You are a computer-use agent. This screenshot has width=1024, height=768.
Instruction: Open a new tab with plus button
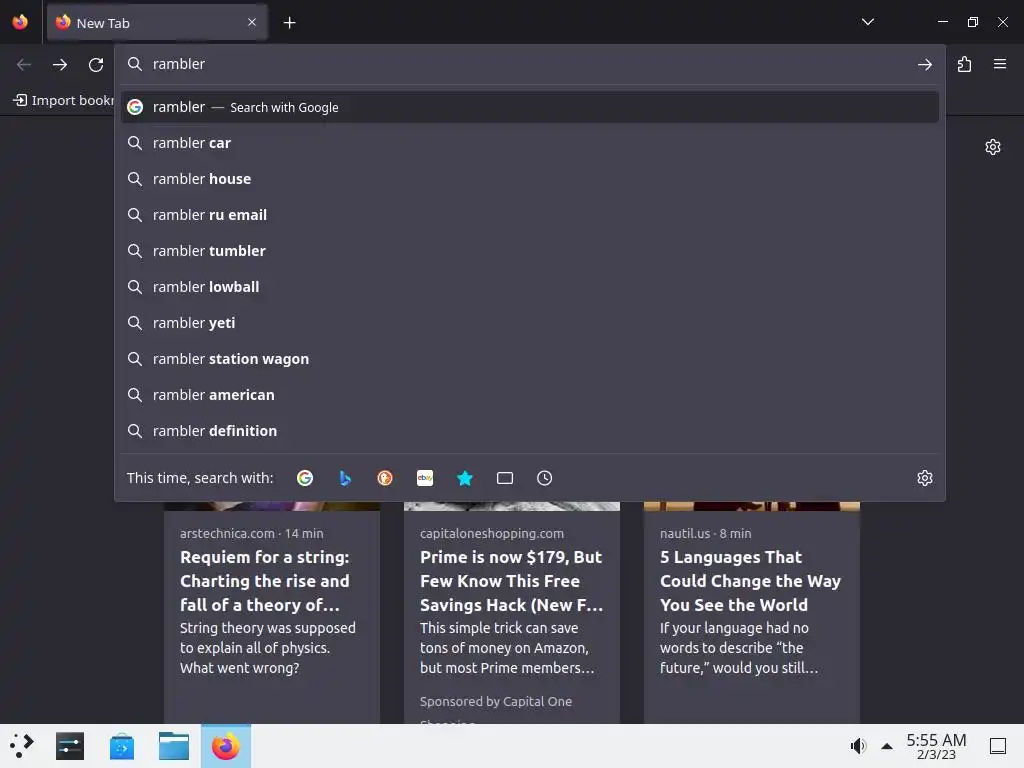[x=289, y=23]
